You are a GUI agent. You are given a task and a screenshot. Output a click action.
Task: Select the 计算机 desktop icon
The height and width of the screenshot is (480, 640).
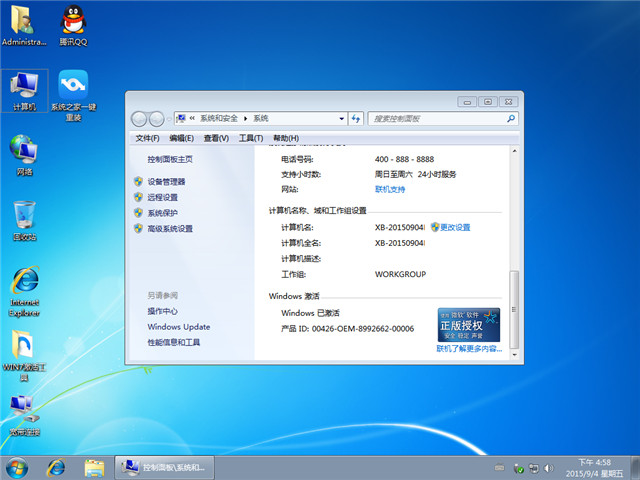(24, 90)
